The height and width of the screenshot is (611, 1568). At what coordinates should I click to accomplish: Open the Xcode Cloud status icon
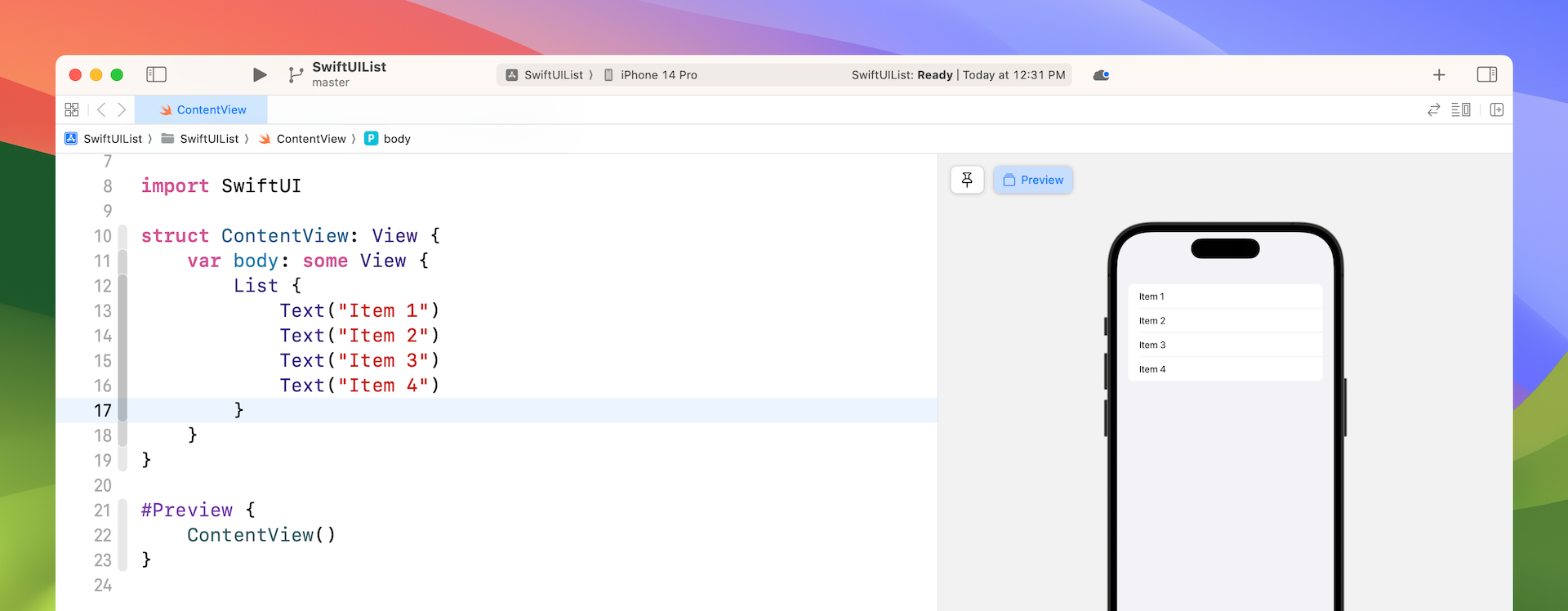1101,75
